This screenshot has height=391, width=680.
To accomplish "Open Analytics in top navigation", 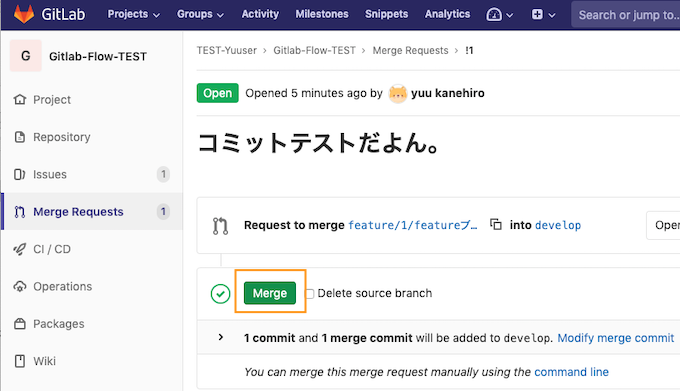I will [447, 14].
